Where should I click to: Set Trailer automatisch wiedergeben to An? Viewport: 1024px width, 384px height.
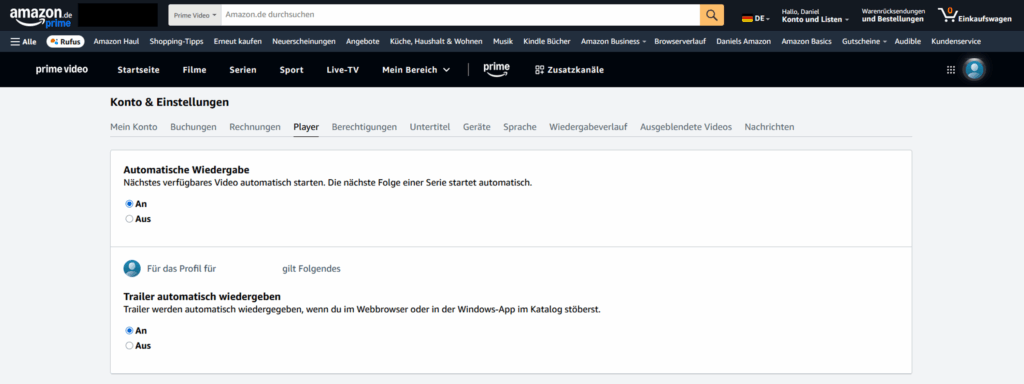click(129, 330)
